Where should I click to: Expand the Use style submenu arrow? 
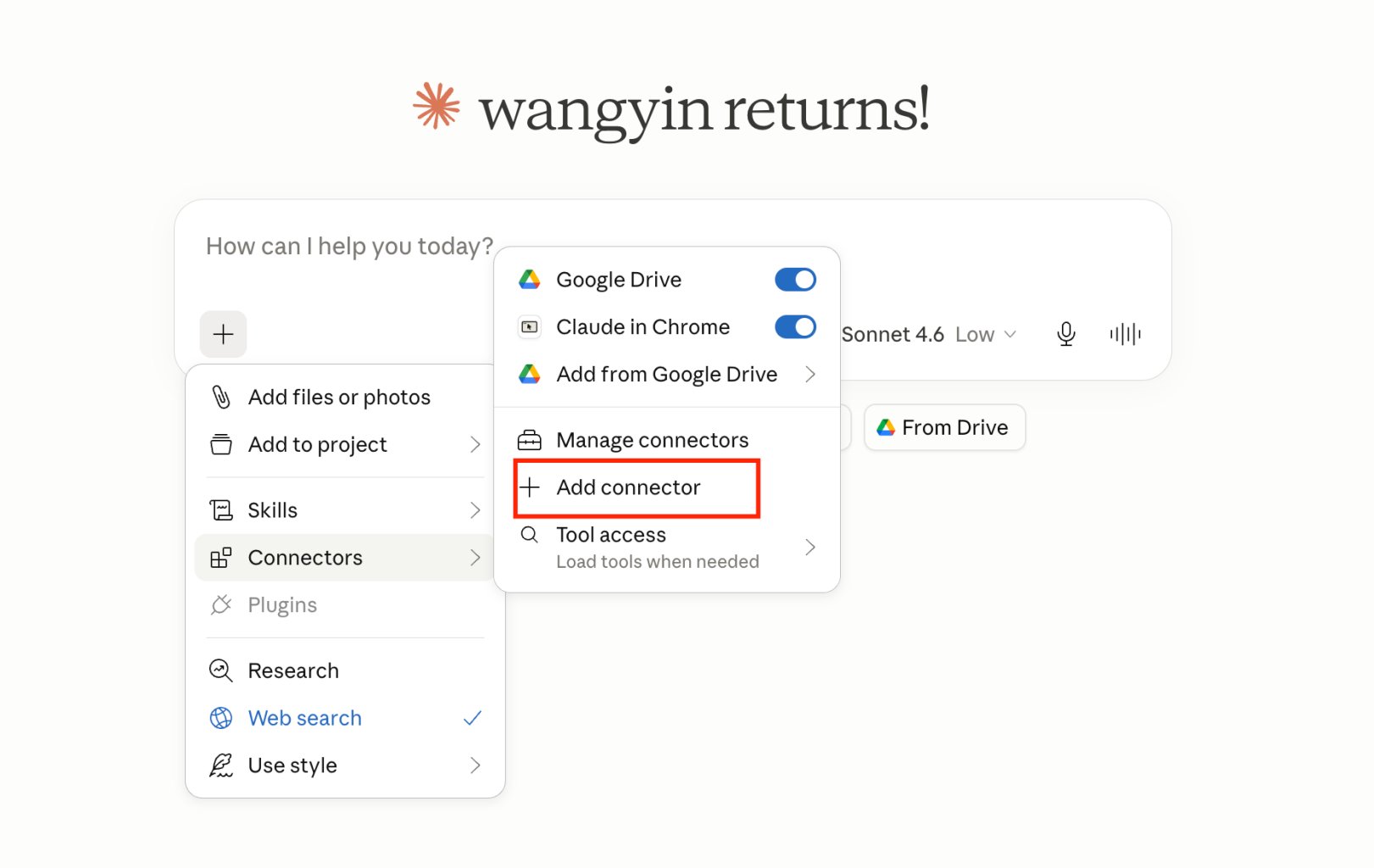pos(475,765)
